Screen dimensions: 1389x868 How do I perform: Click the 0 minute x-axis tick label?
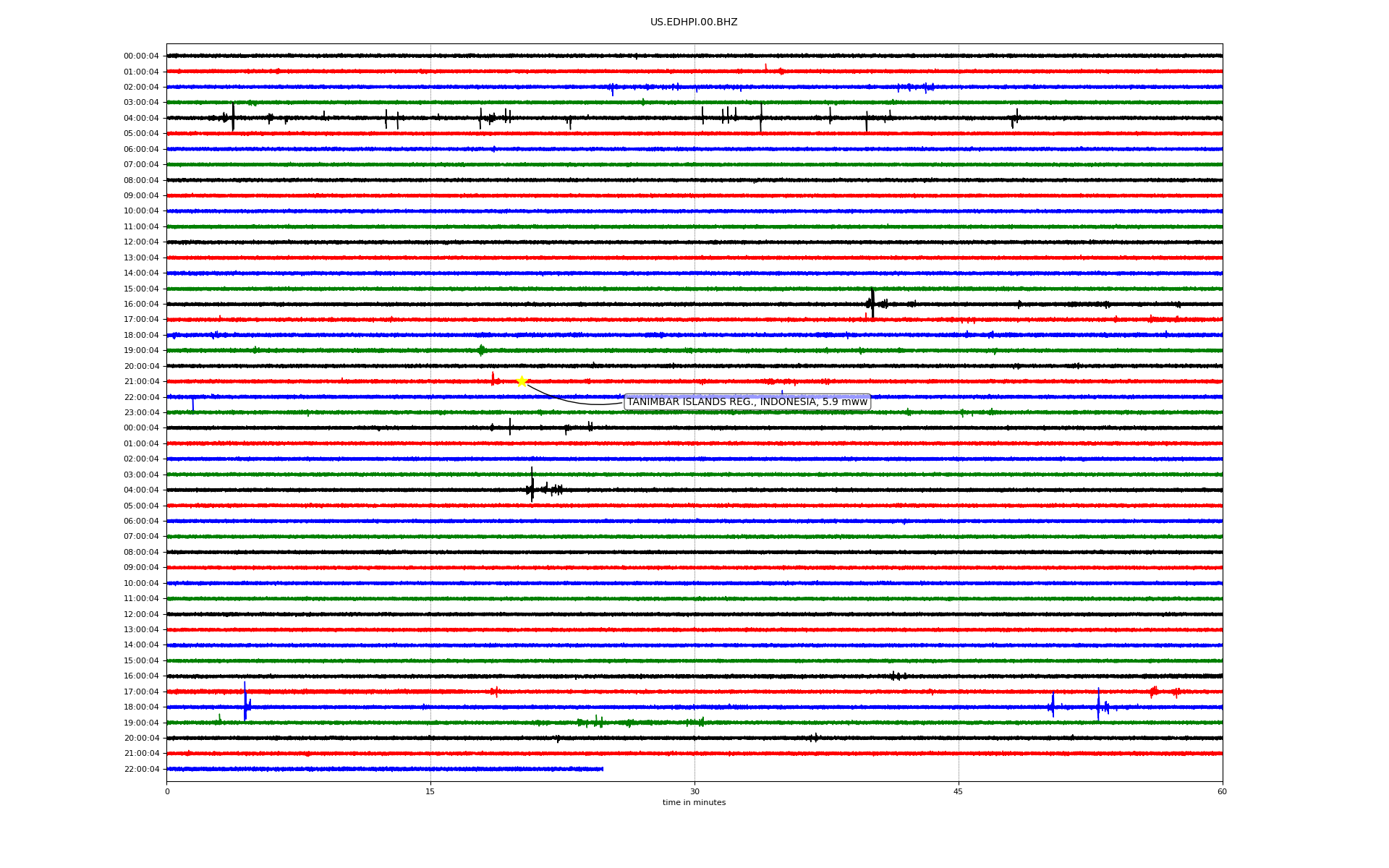coord(167,791)
